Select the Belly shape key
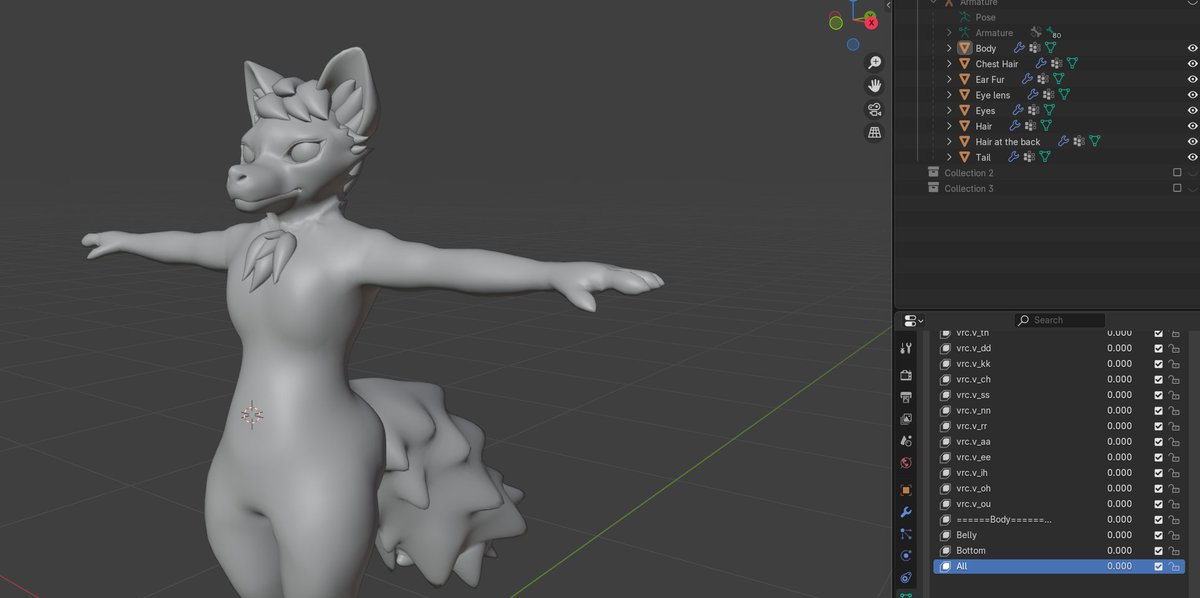 (966, 535)
